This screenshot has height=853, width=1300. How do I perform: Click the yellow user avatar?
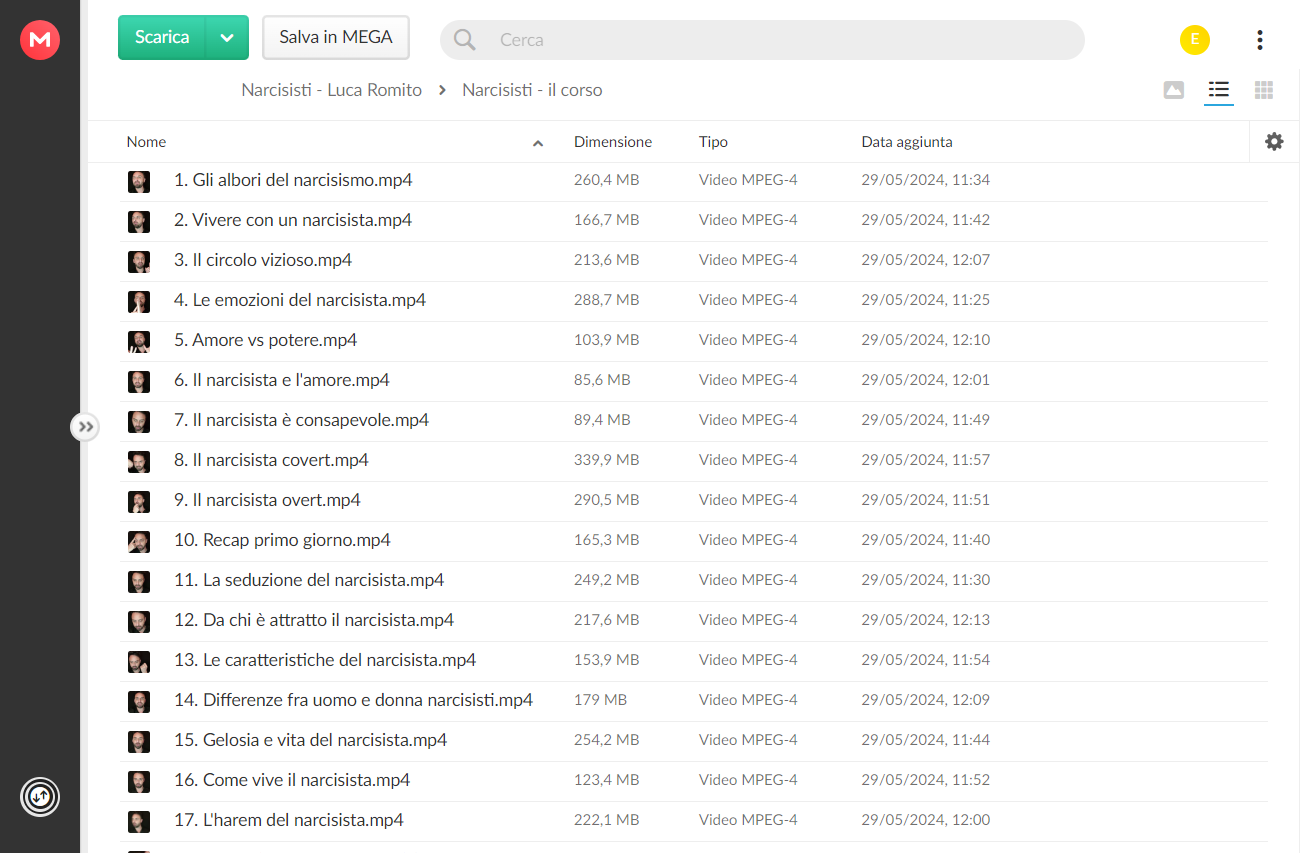[x=1194, y=40]
